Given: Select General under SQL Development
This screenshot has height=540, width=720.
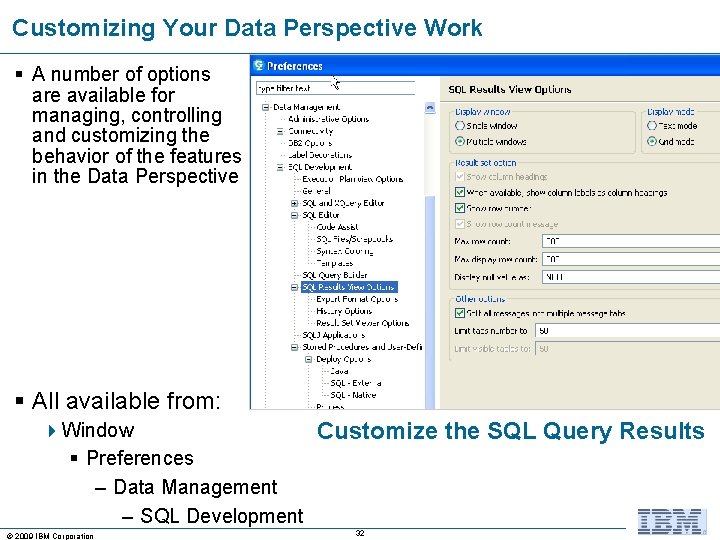Looking at the screenshot, I should [316, 191].
